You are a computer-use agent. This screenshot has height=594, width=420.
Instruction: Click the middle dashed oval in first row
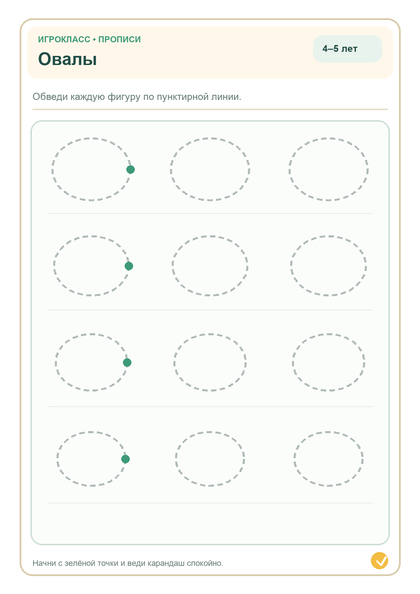tap(210, 169)
